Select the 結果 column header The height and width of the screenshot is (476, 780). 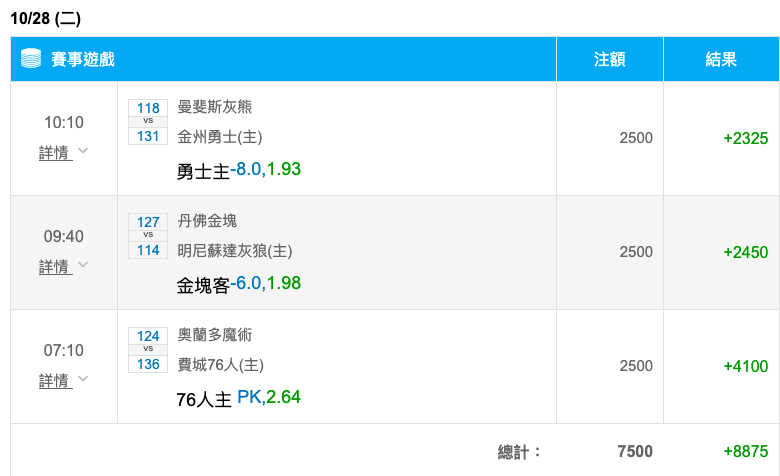point(721,60)
